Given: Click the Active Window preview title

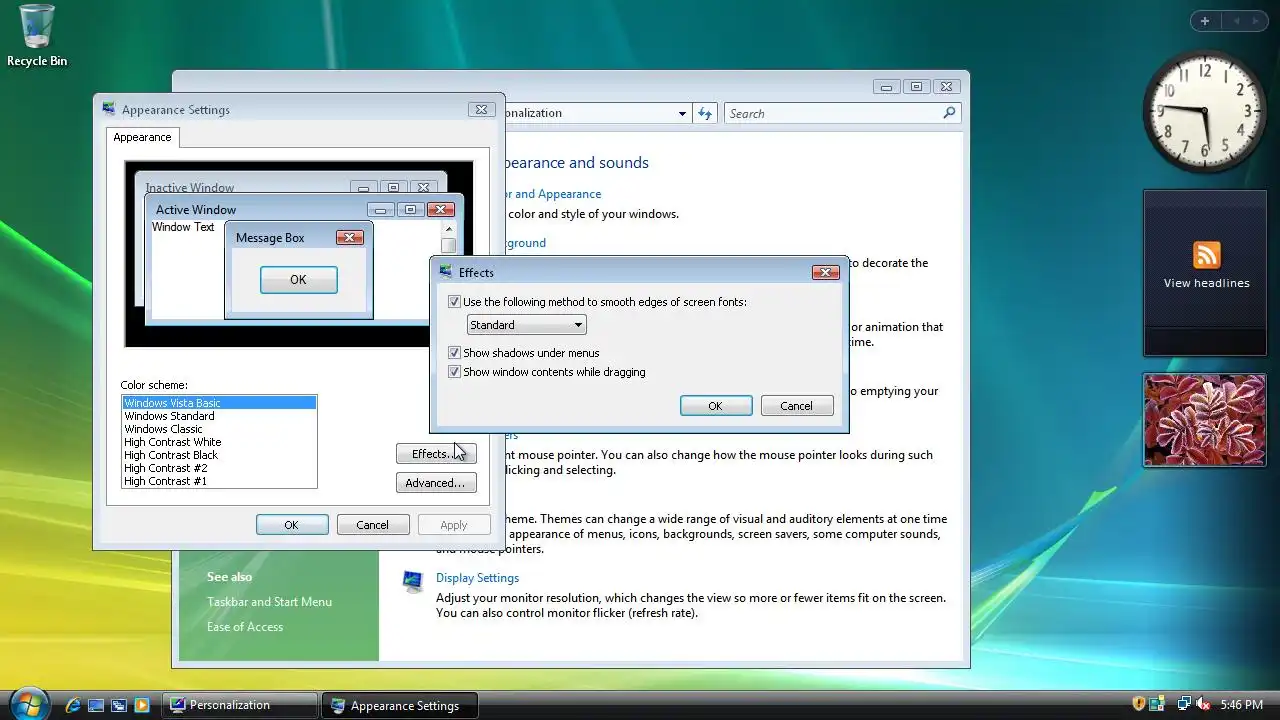Looking at the screenshot, I should (x=196, y=210).
